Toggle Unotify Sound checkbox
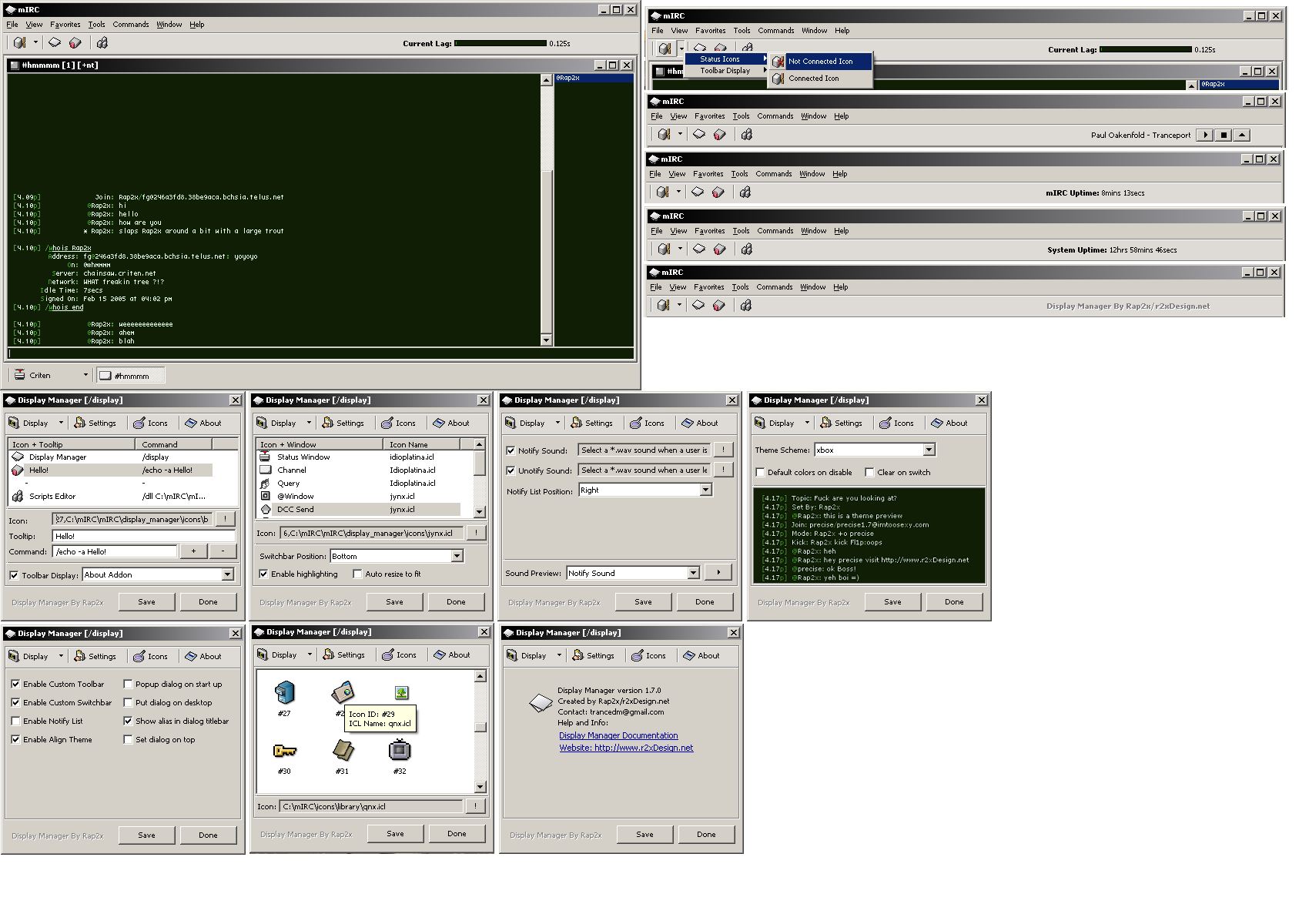The width and height of the screenshot is (1309, 924). tap(511, 470)
